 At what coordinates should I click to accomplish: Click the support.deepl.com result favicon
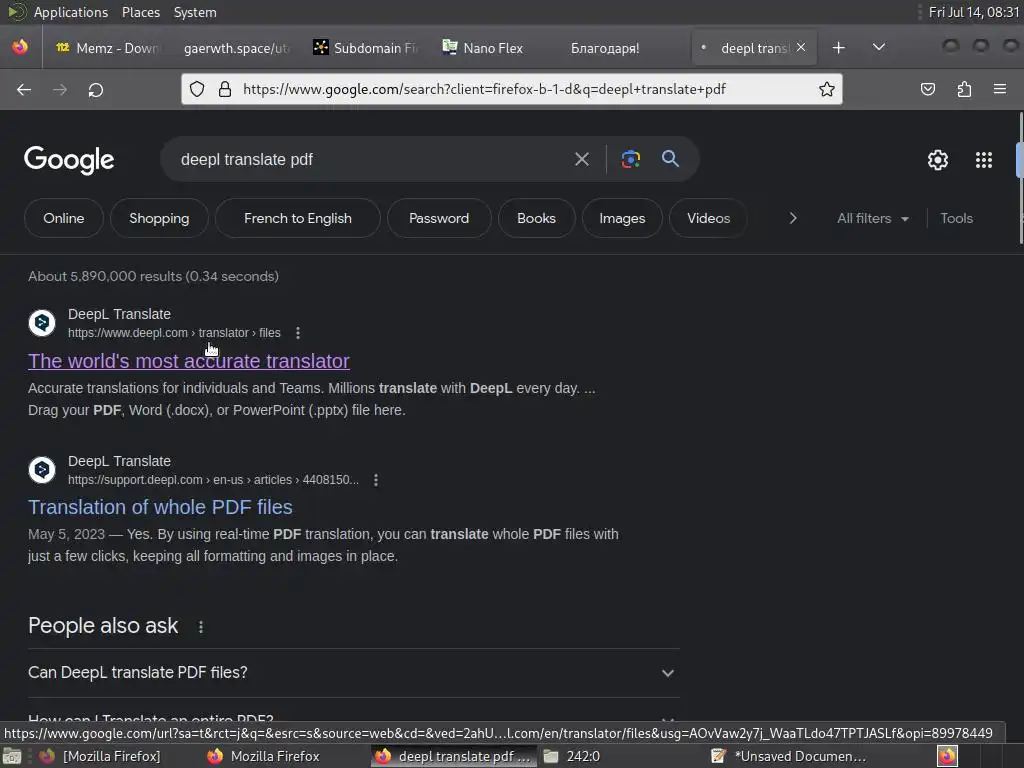(x=42, y=470)
